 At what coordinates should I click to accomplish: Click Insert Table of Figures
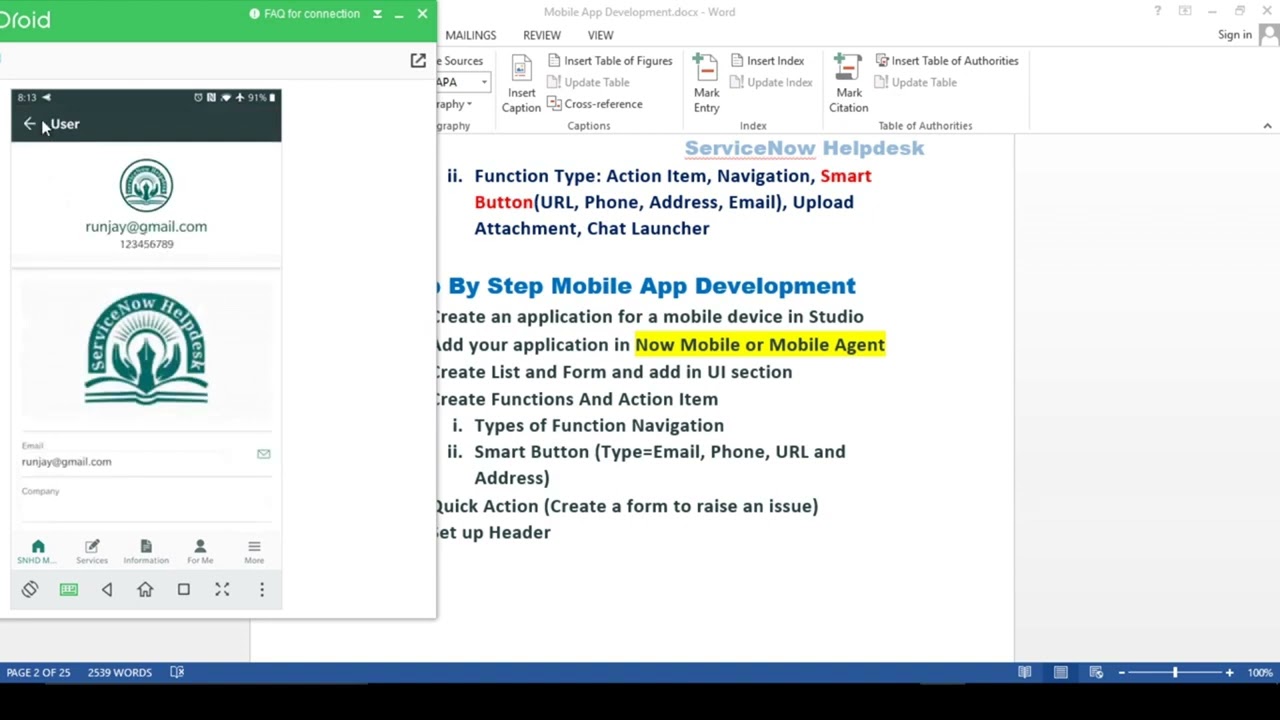609,61
